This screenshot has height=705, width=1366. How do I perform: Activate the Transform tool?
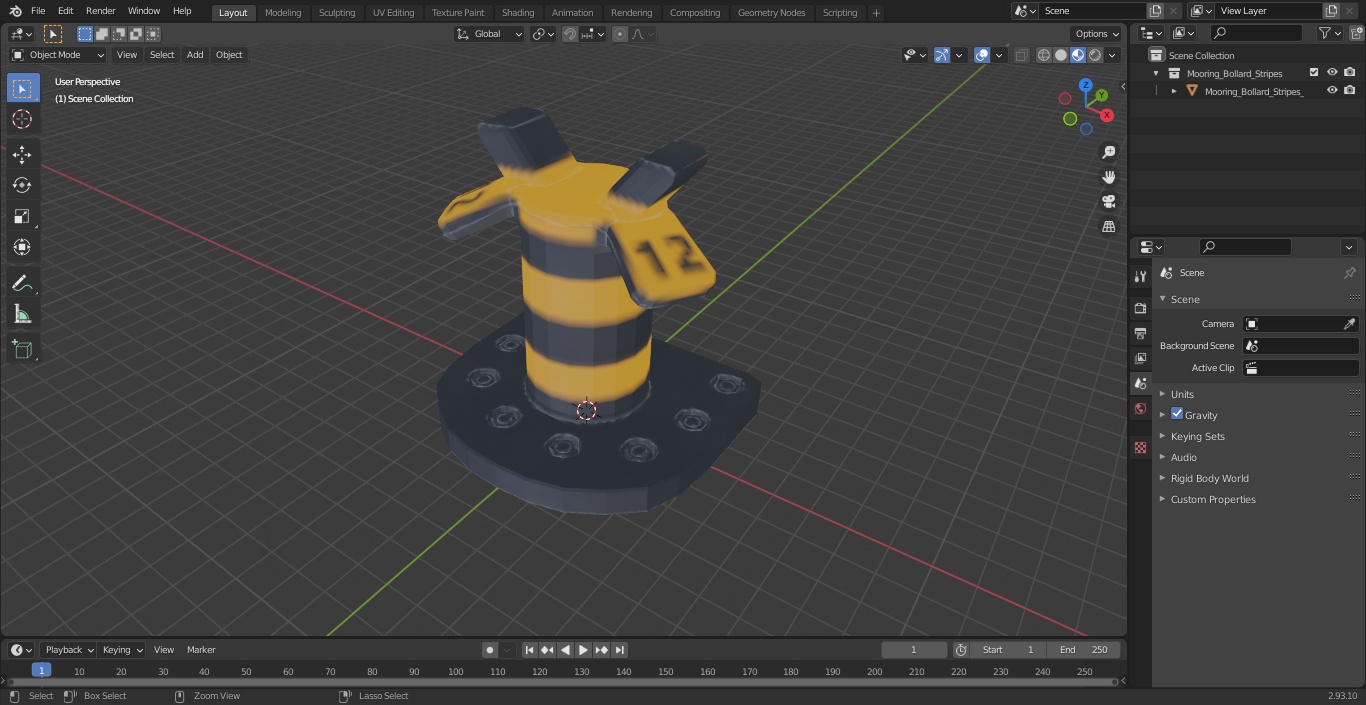(x=22, y=247)
